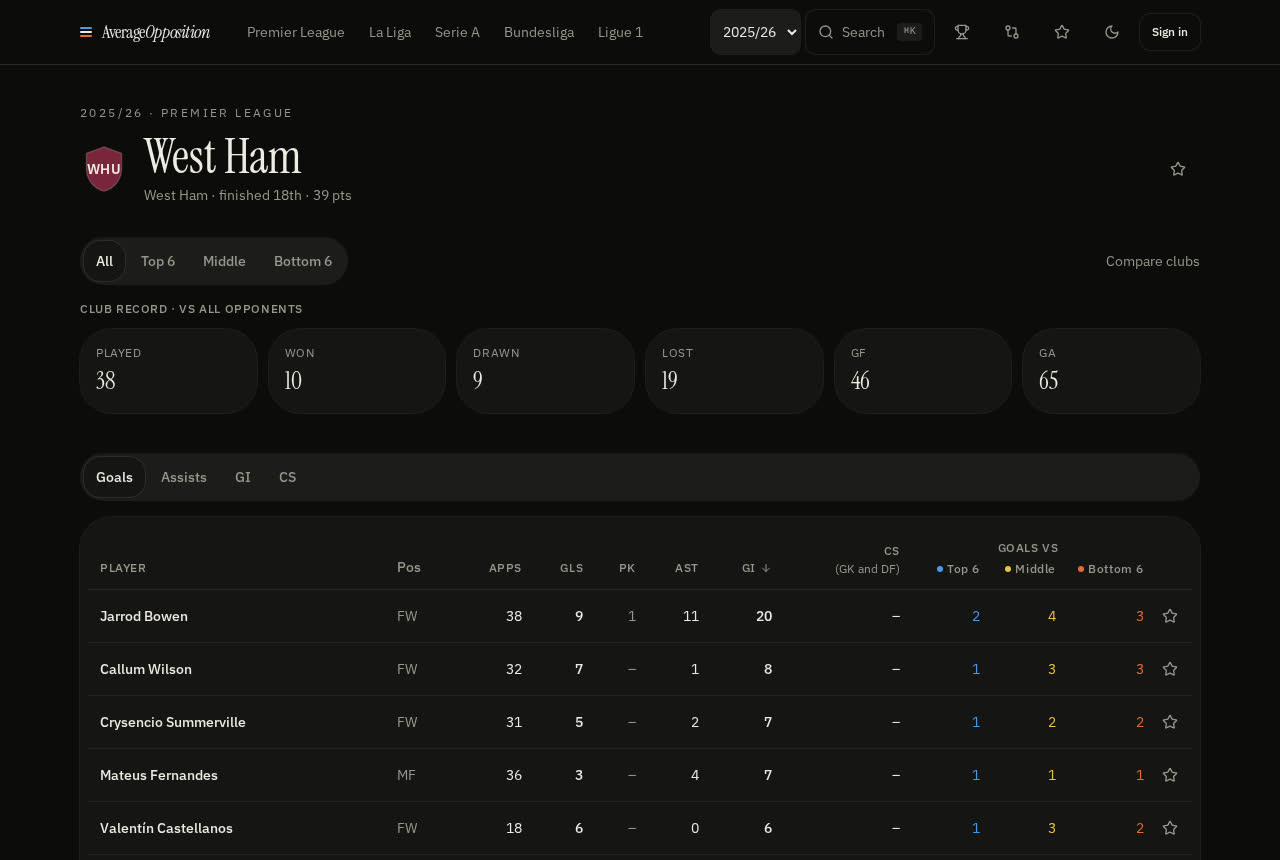Screen dimensions: 1280x860
Task: Go to Premier League nav item
Action: point(296,32)
